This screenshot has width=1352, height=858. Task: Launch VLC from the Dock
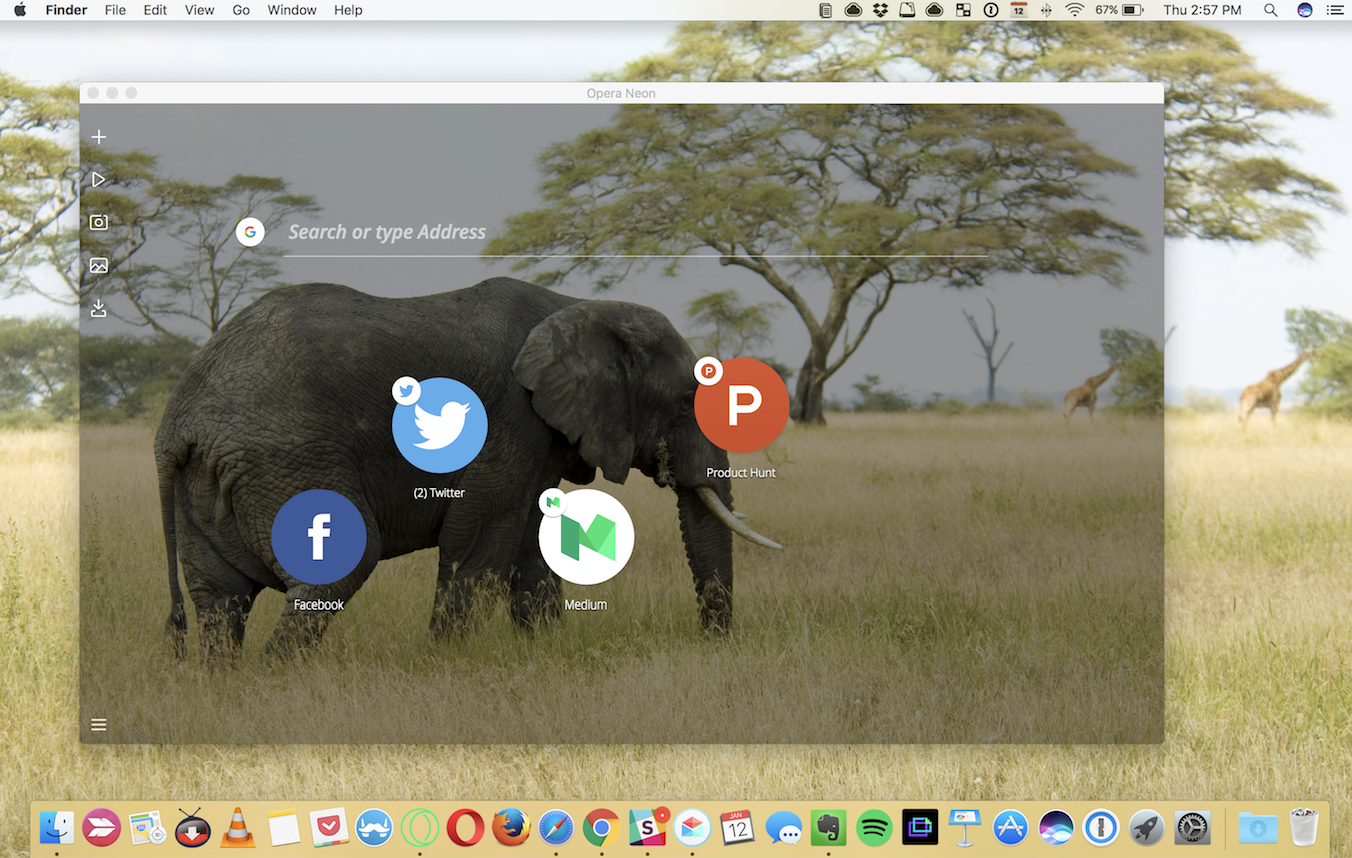click(x=238, y=828)
